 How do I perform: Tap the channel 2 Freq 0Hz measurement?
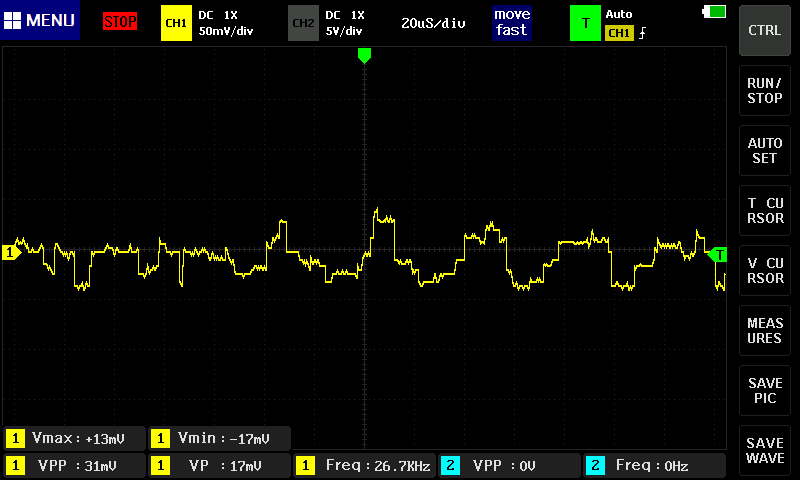[x=655, y=465]
